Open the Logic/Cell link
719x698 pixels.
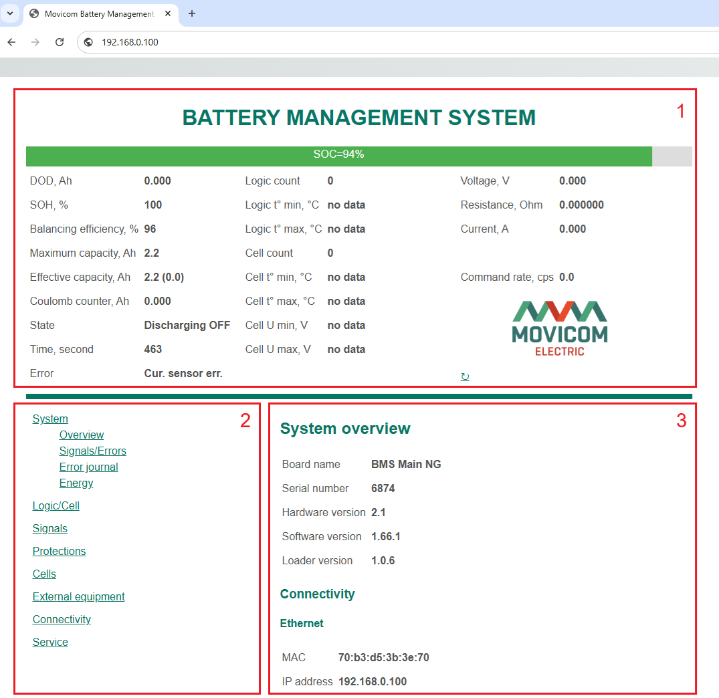(x=56, y=505)
